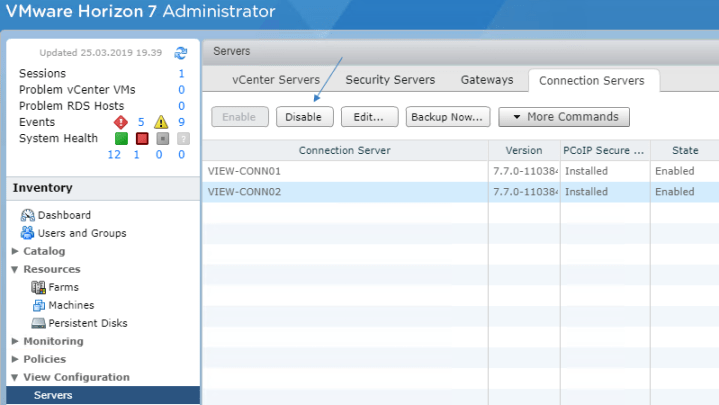The image size is (719, 405).
Task: Open the Problem vCenter VMs count
Action: (182, 89)
